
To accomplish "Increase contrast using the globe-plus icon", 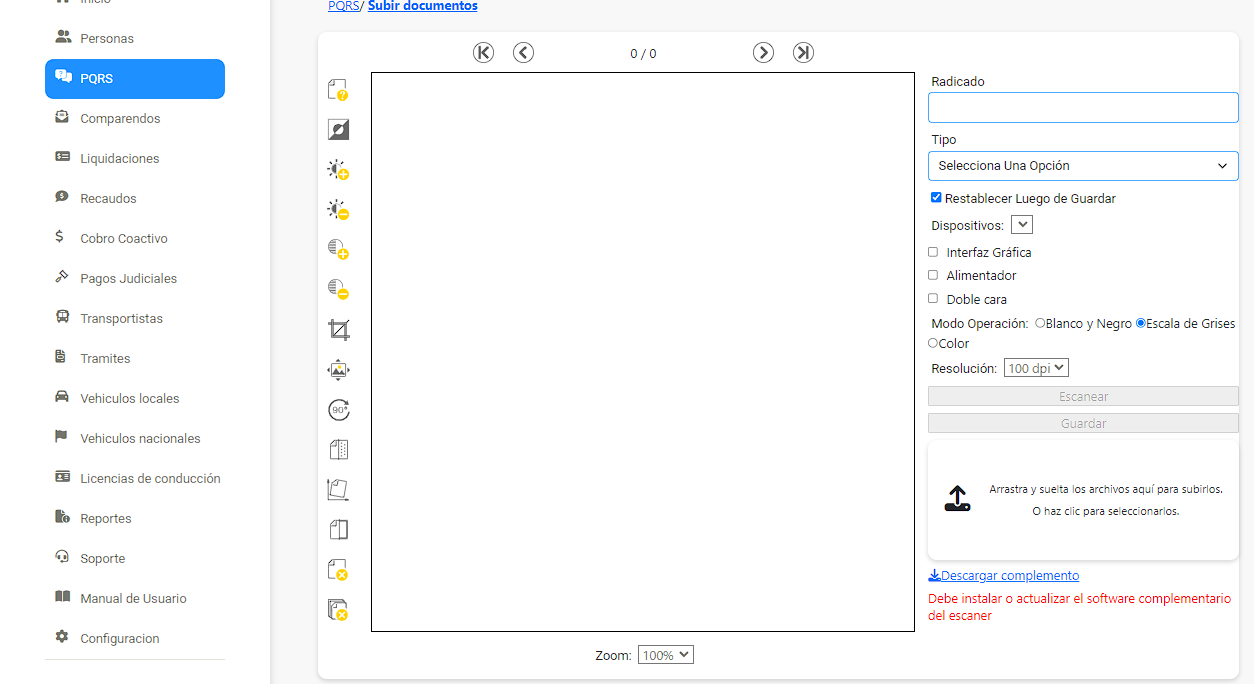I will click(x=338, y=250).
